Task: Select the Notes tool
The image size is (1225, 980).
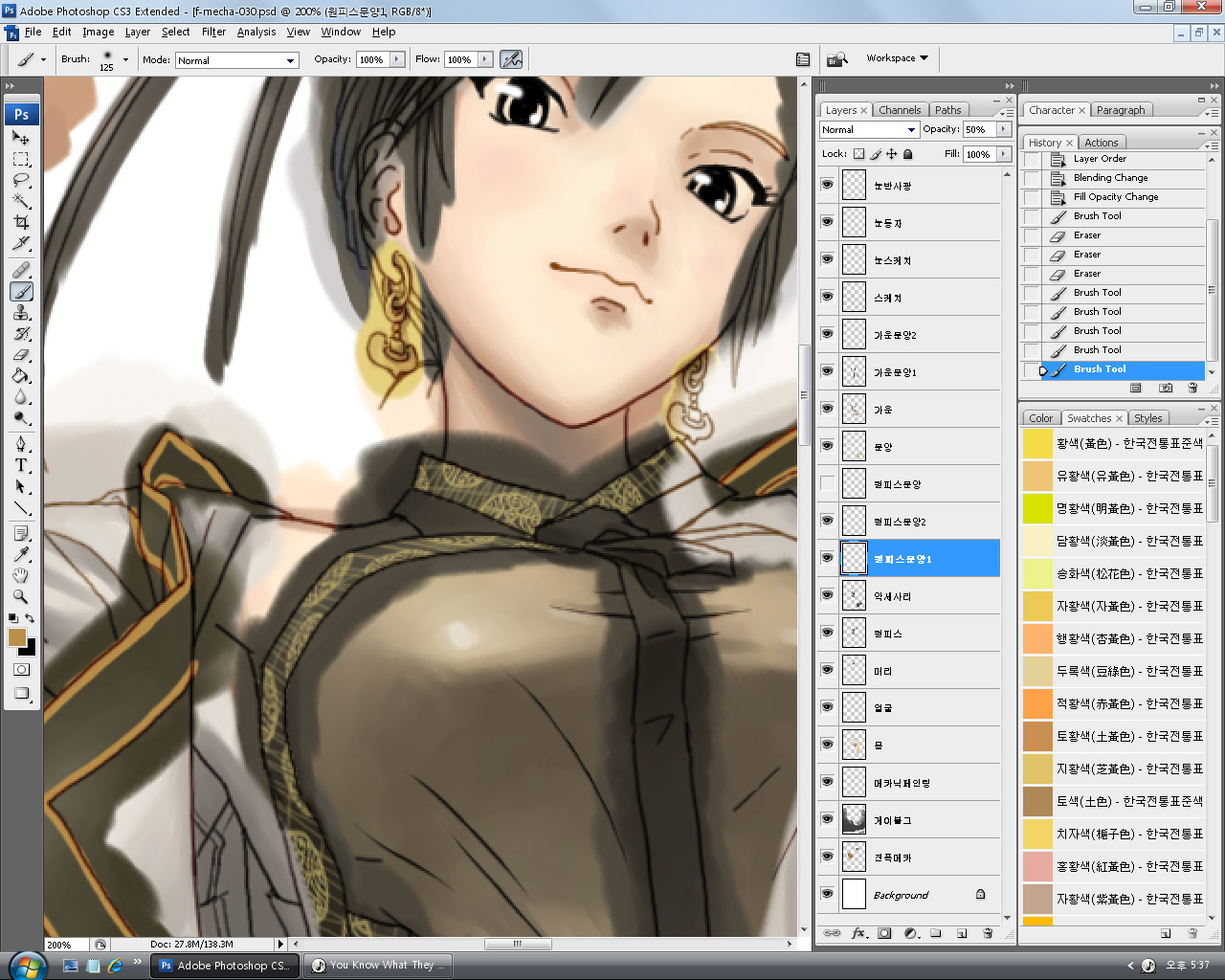Action: 21,533
